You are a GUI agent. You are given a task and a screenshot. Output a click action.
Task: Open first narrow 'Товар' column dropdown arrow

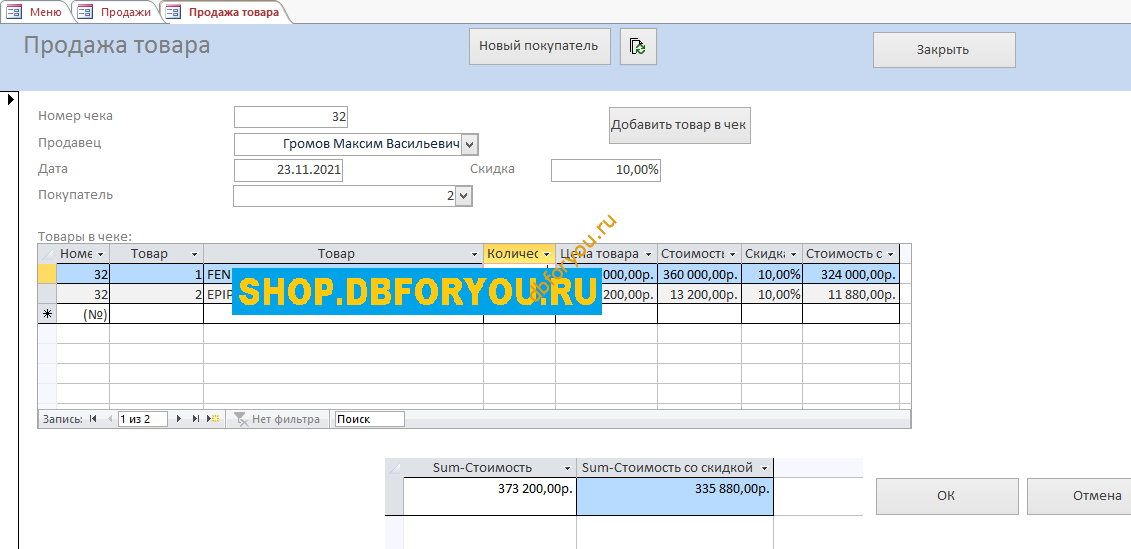(x=194, y=254)
